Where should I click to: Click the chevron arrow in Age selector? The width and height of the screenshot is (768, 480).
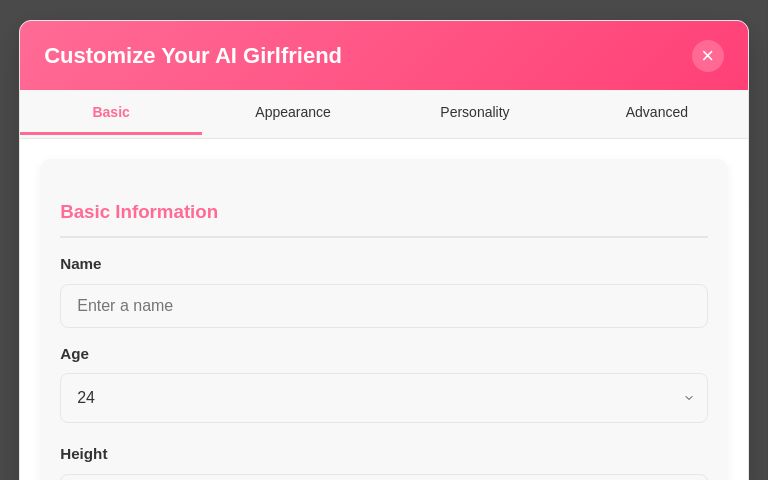(x=689, y=398)
